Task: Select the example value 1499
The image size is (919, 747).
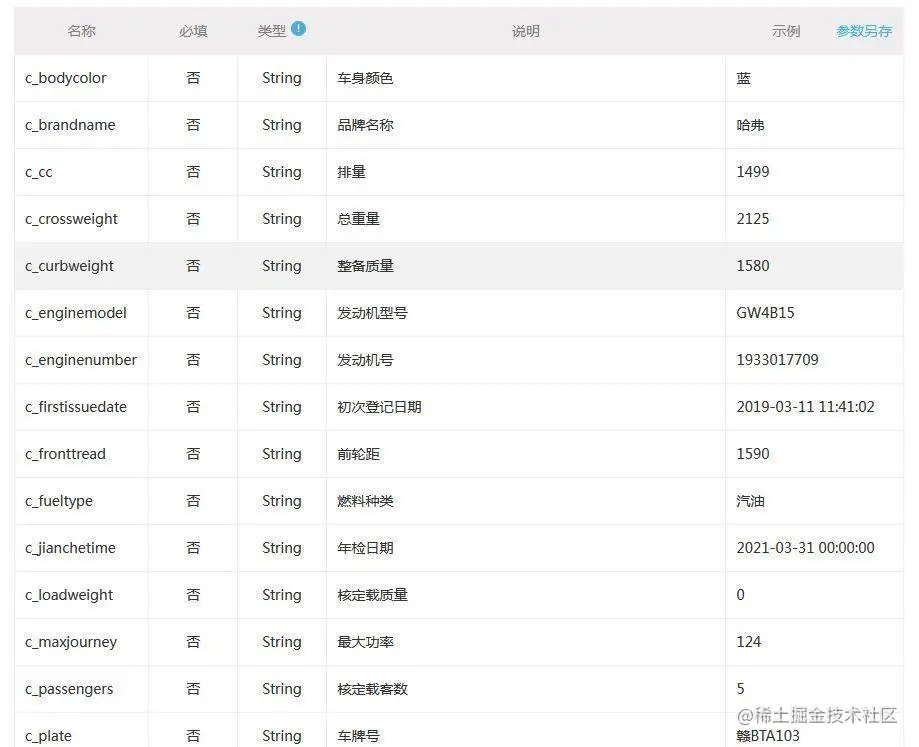Action: (753, 172)
